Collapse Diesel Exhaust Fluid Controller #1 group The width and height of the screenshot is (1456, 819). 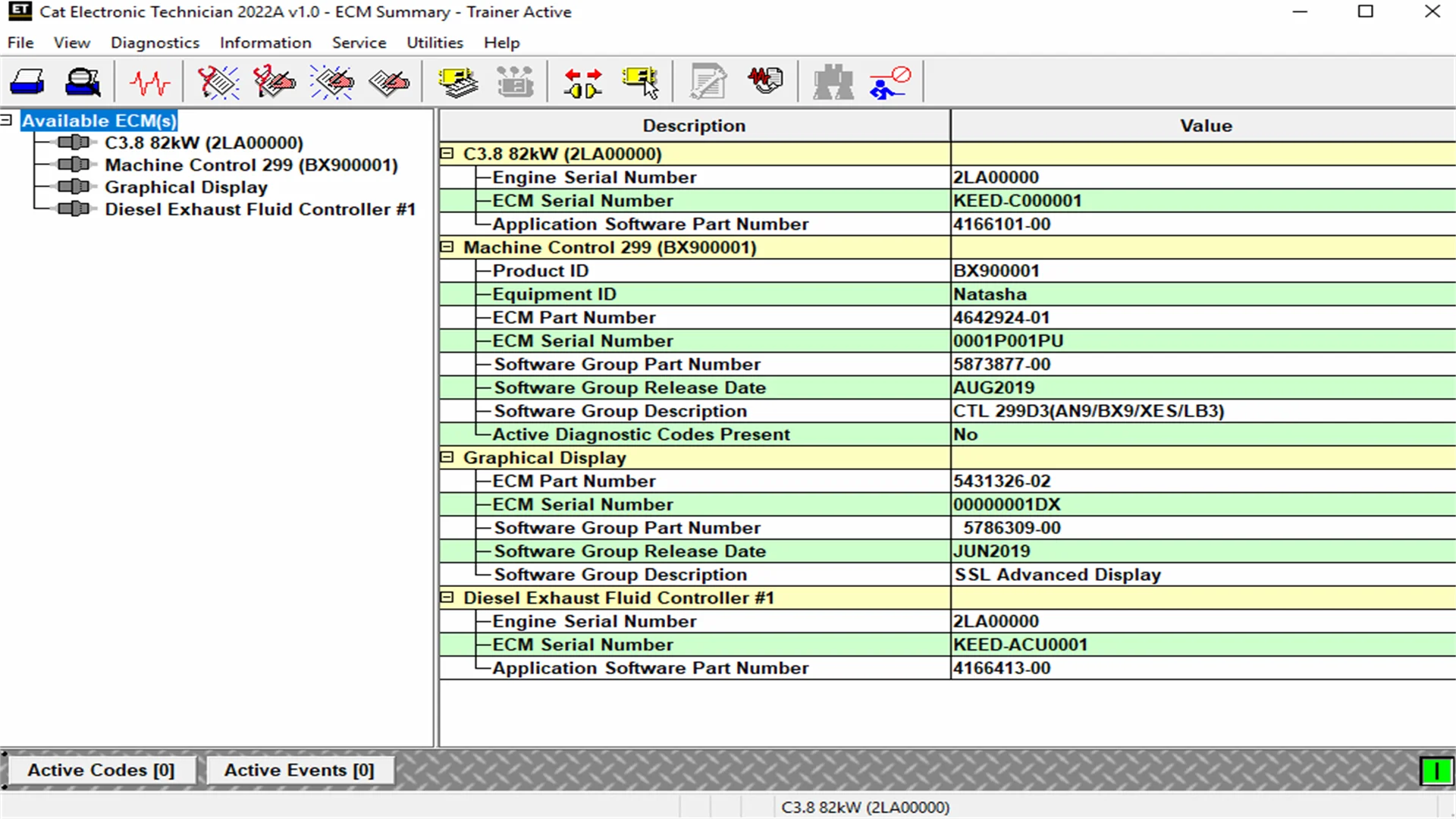(x=447, y=598)
